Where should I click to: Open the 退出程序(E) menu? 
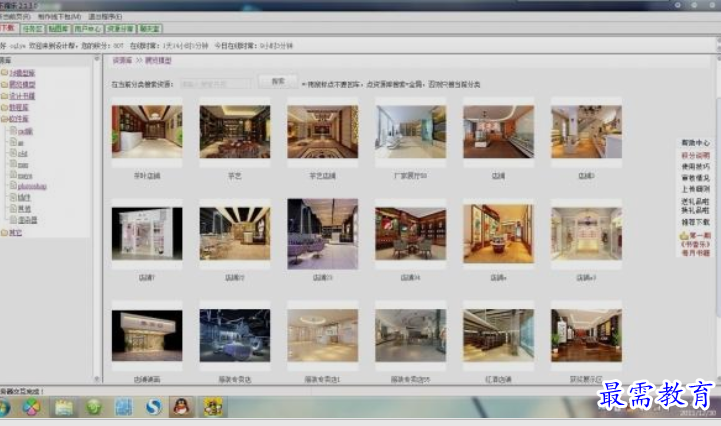coord(105,17)
